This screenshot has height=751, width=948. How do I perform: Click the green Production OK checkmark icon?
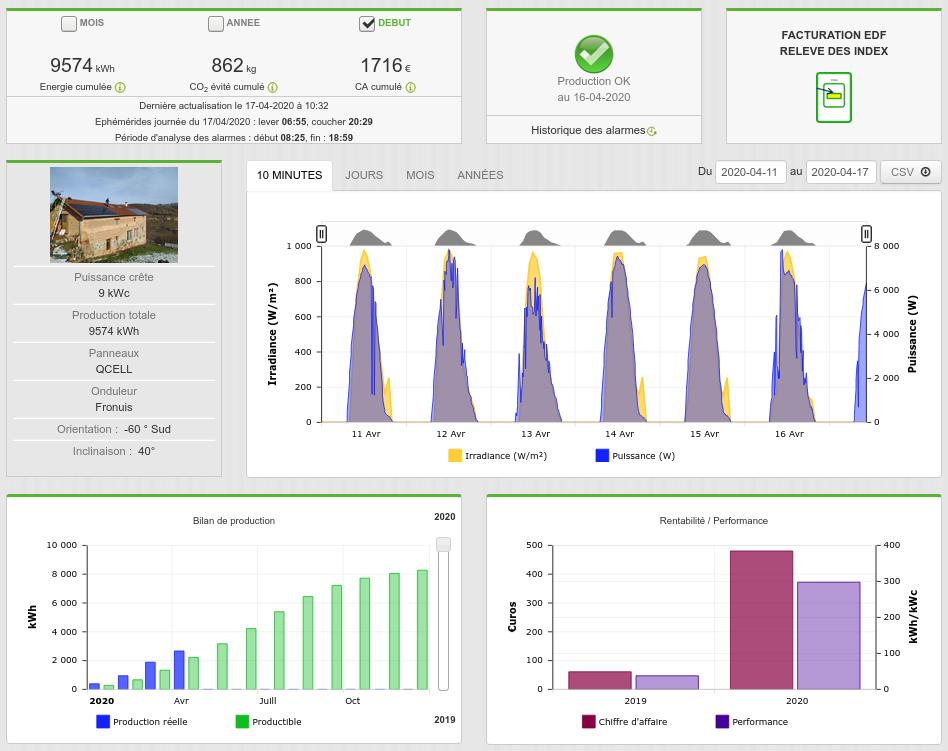pyautogui.click(x=594, y=53)
